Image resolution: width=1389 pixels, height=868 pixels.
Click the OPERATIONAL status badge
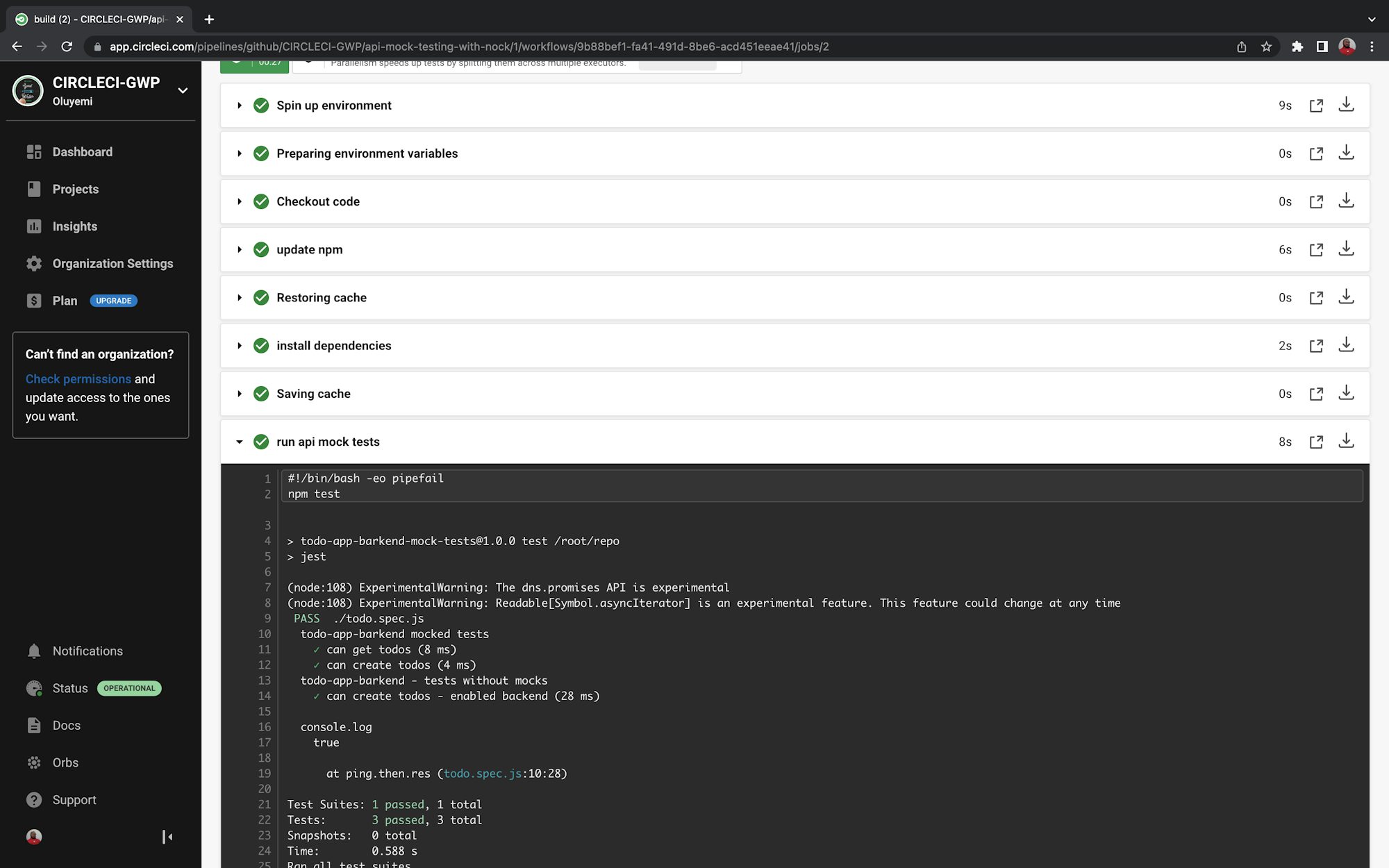tap(129, 688)
